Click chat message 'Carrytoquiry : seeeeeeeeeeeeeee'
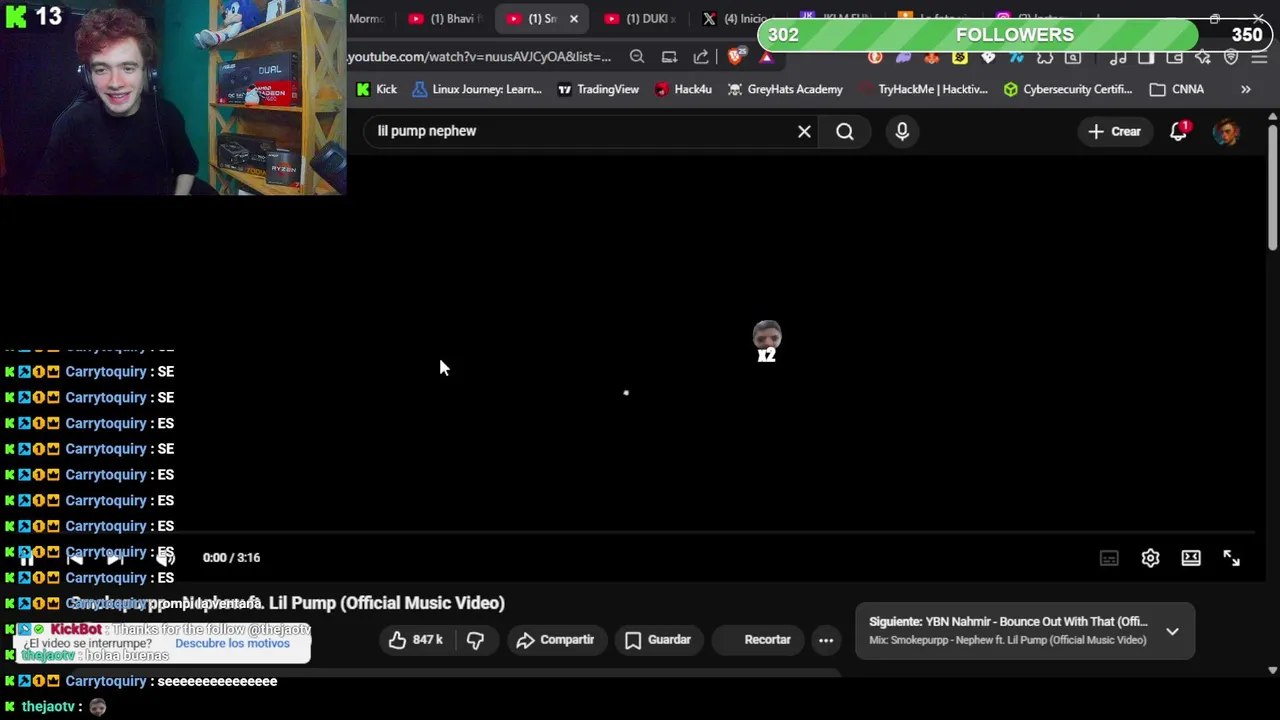Image resolution: width=1280 pixels, height=720 pixels. tap(141, 681)
